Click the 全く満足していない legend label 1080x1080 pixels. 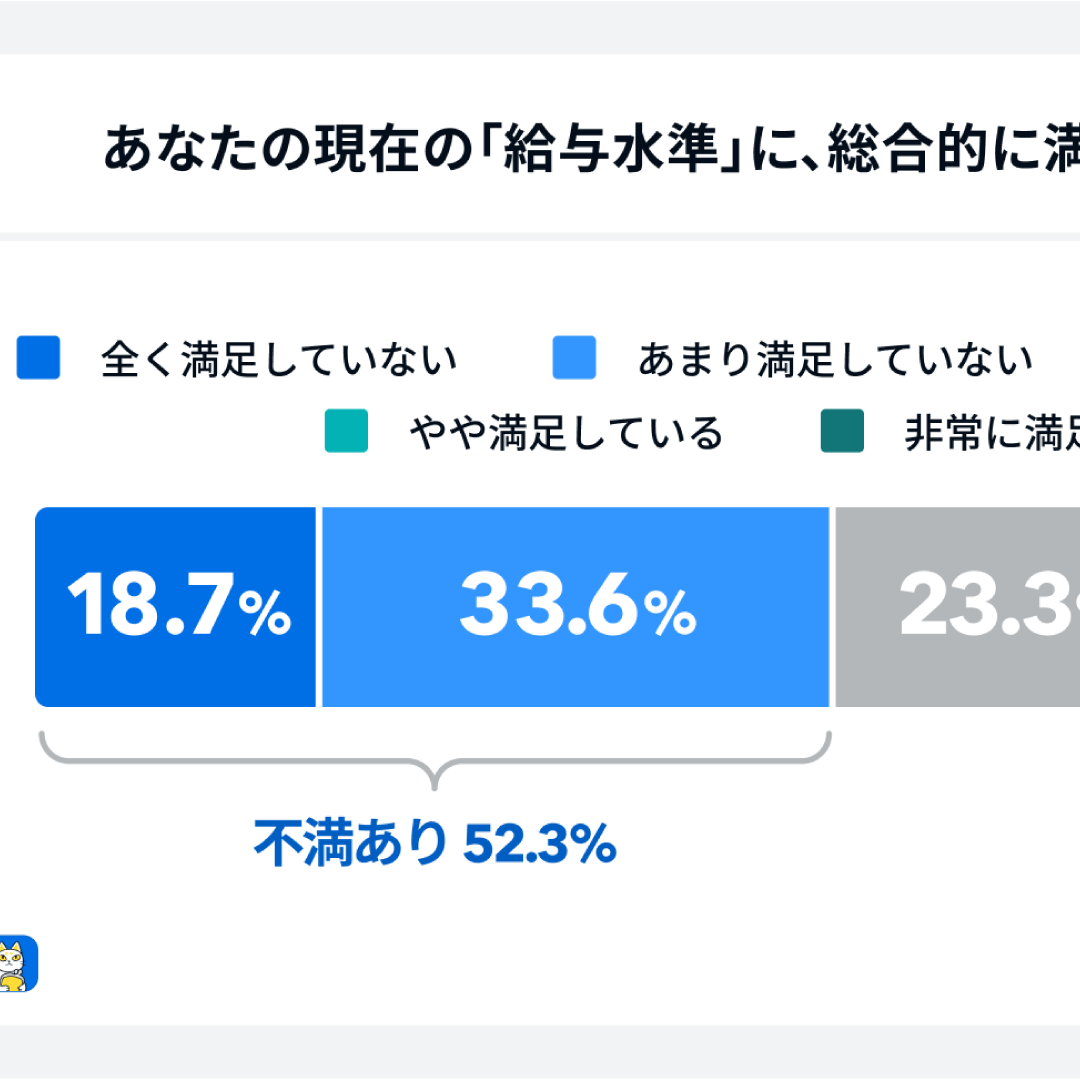279,359
